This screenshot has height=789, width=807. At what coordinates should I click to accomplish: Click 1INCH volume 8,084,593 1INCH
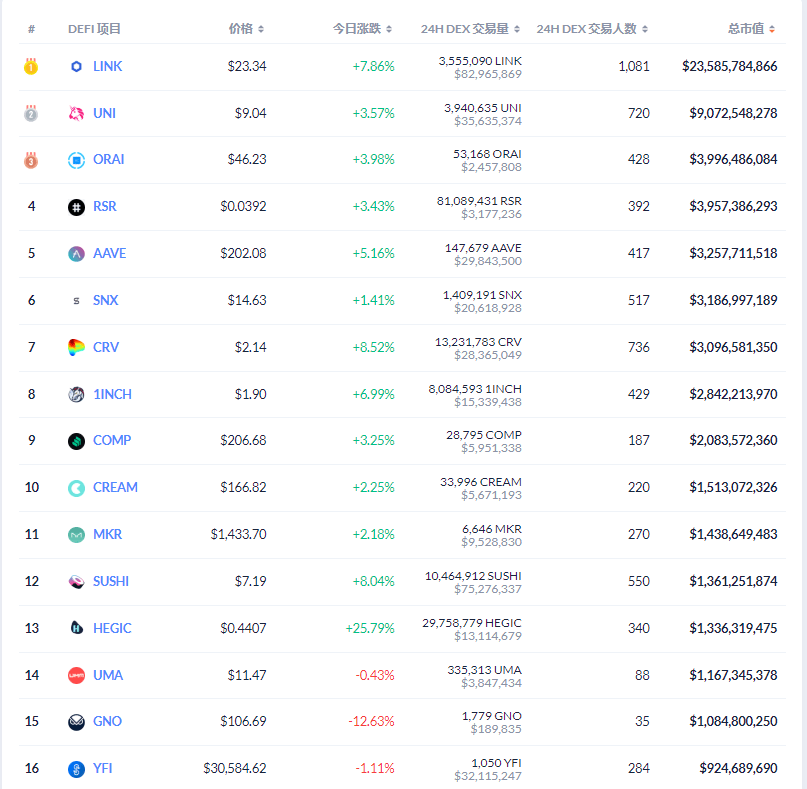tap(475, 389)
